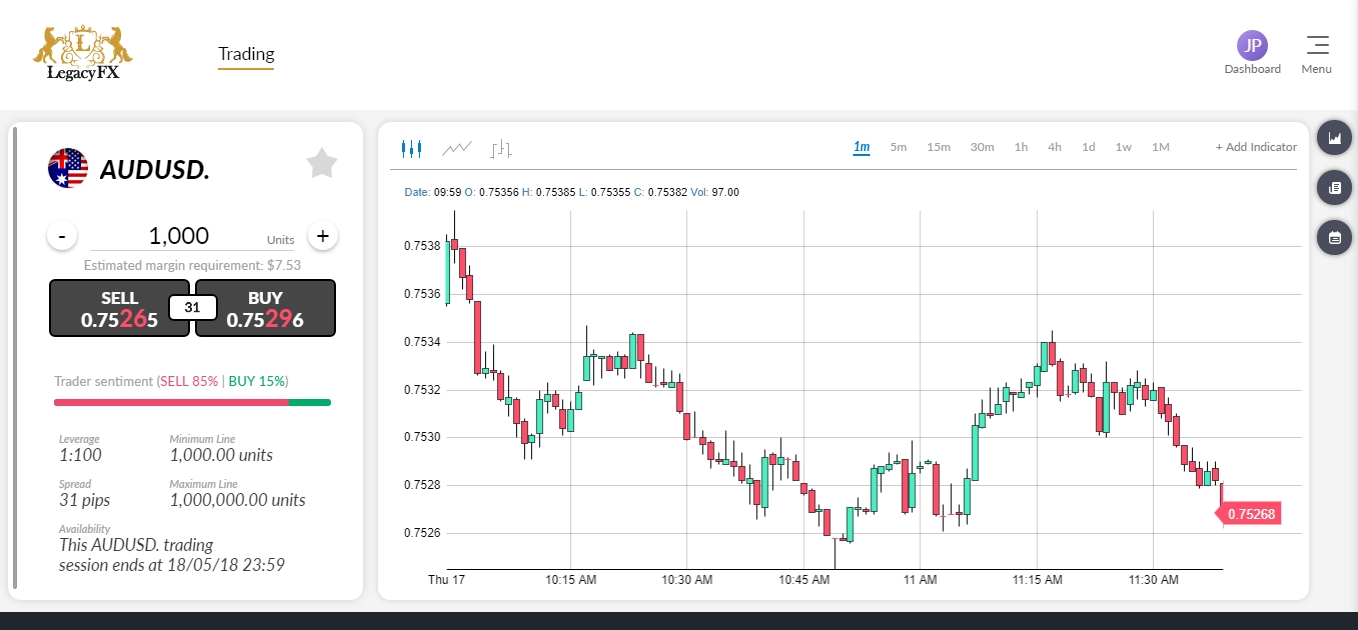The image size is (1358, 630).
Task: Open the area chart sidebar button
Action: pos(1334,138)
